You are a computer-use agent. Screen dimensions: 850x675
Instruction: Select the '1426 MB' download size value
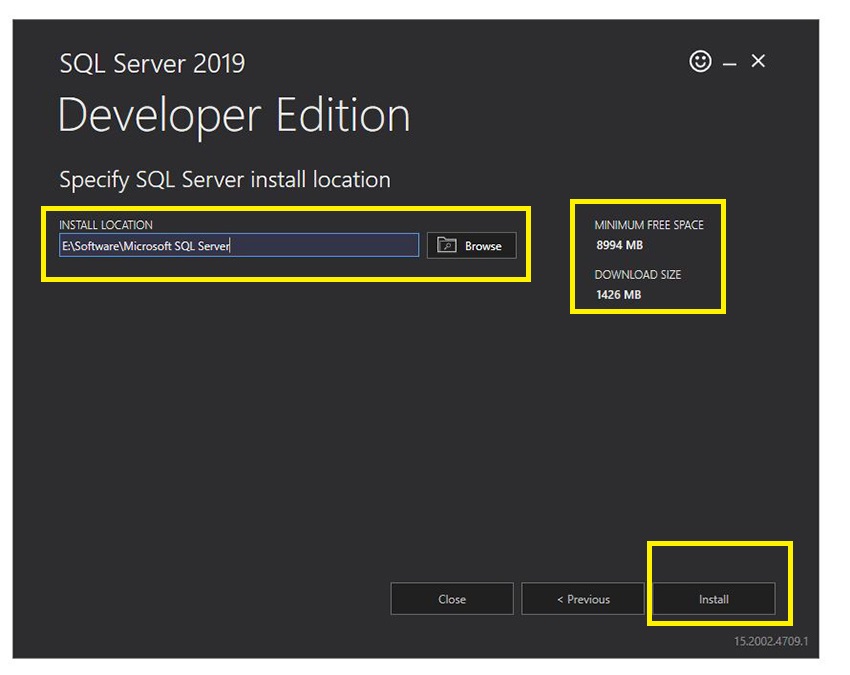(619, 294)
